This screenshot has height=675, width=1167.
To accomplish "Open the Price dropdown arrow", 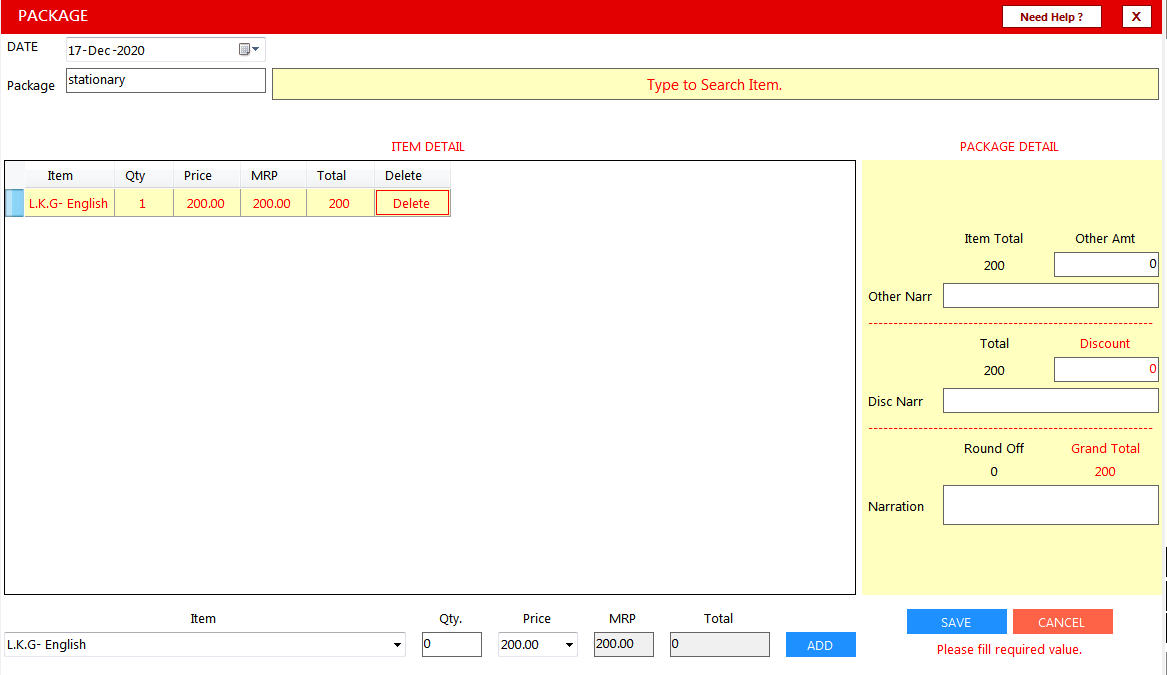I will (x=569, y=644).
